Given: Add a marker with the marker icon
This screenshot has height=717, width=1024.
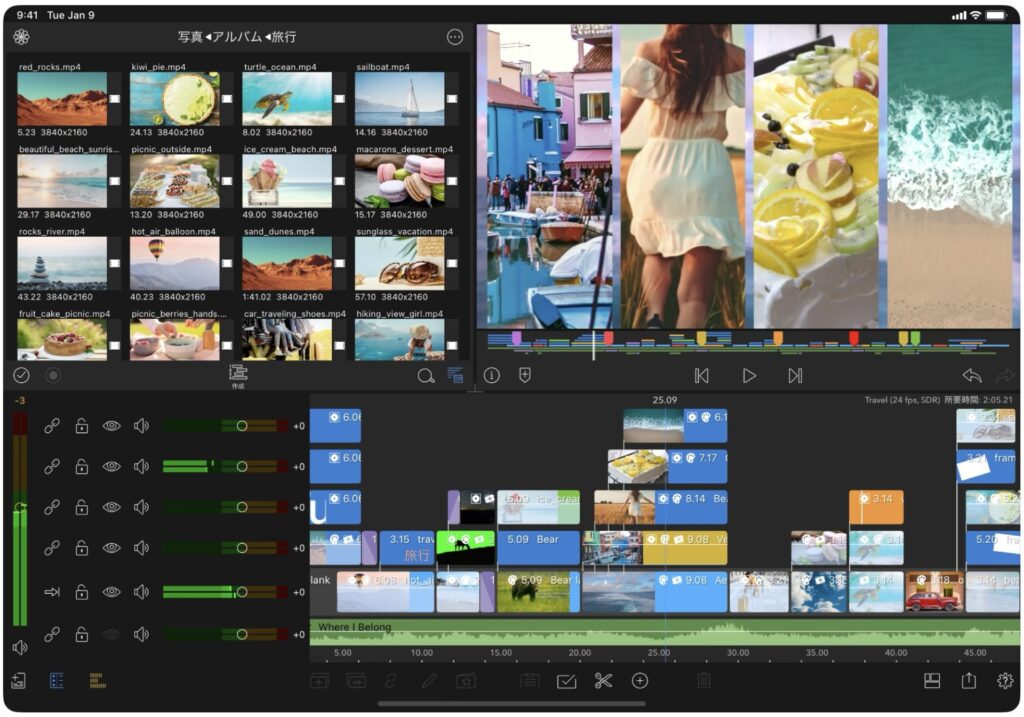Looking at the screenshot, I should pyautogui.click(x=525, y=376).
